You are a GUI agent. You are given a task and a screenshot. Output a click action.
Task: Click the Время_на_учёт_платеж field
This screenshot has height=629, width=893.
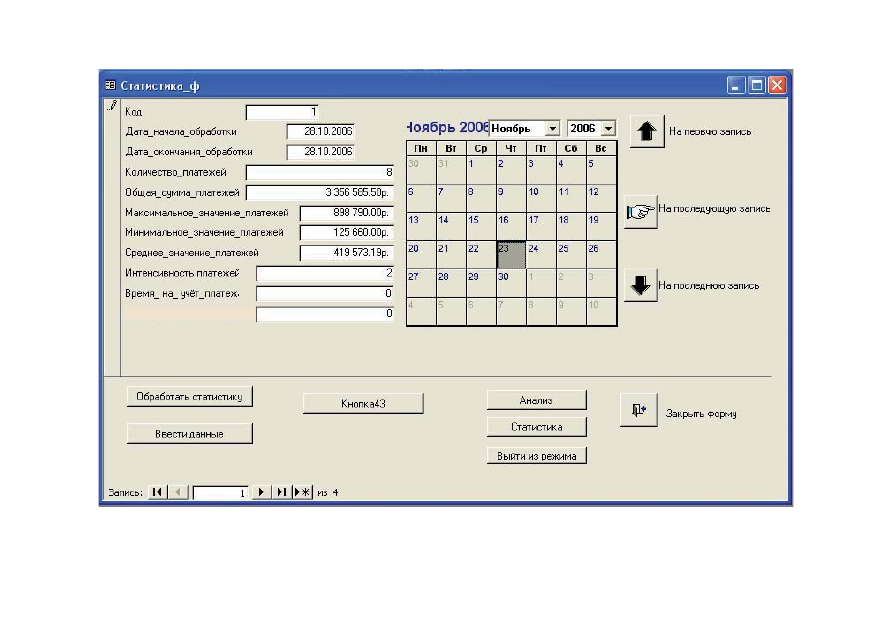point(325,293)
